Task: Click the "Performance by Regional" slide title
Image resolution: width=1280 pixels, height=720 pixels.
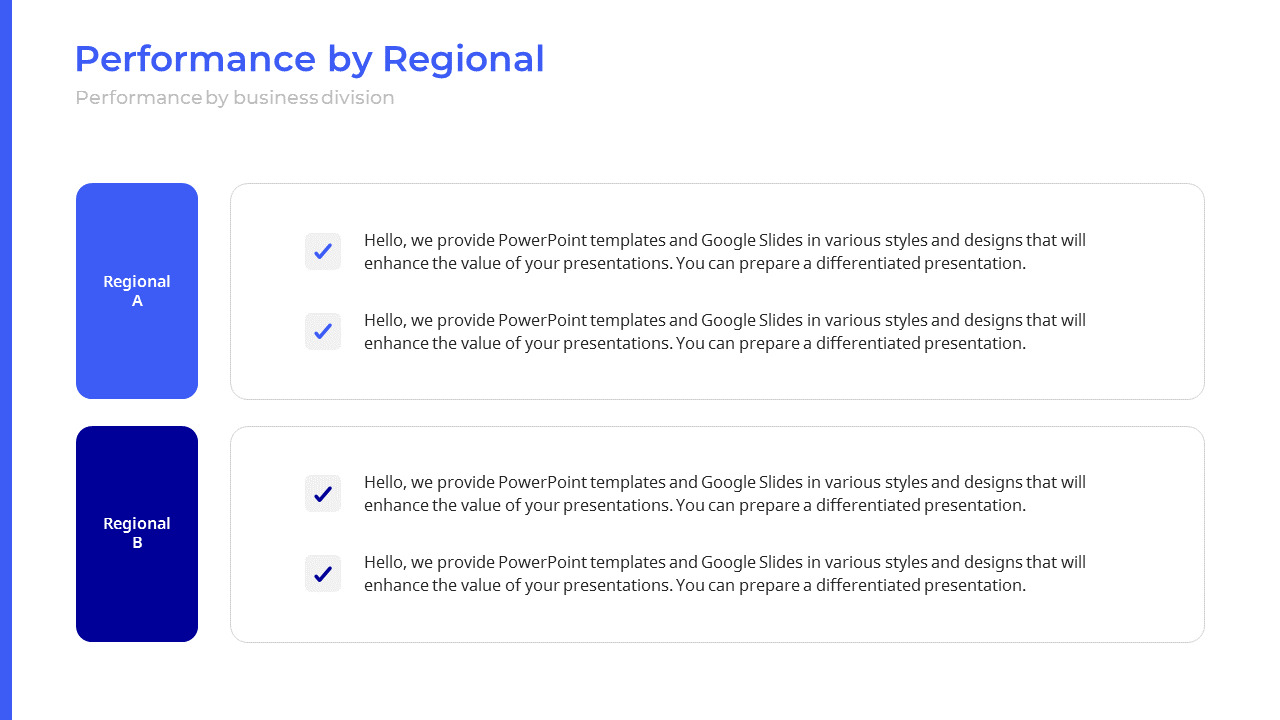Action: click(x=309, y=59)
